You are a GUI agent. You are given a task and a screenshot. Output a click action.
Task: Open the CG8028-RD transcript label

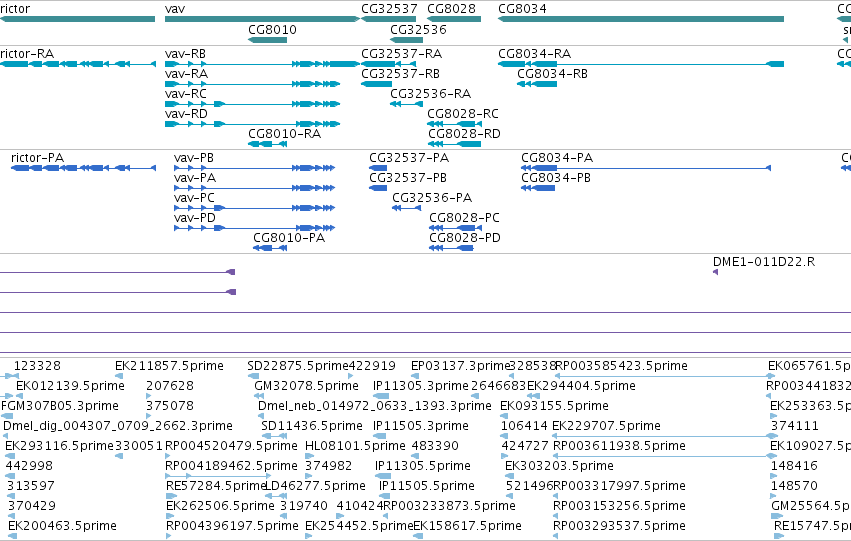pos(464,134)
